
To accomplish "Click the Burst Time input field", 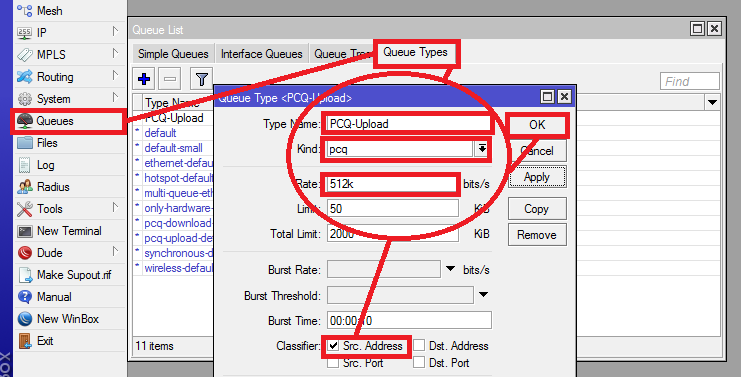I will click(x=409, y=320).
